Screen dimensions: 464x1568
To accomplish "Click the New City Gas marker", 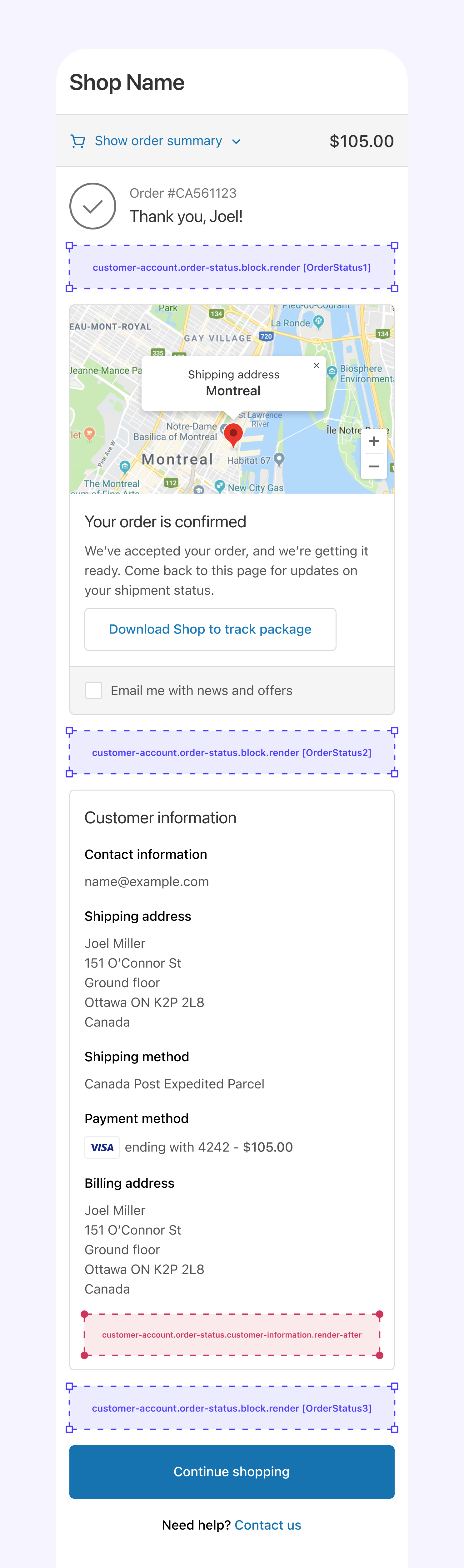I will [220, 486].
